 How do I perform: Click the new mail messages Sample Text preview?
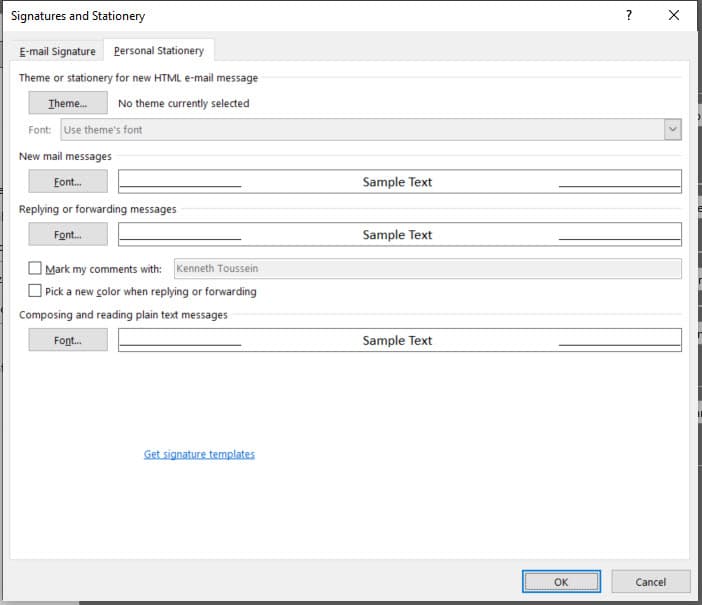click(399, 182)
